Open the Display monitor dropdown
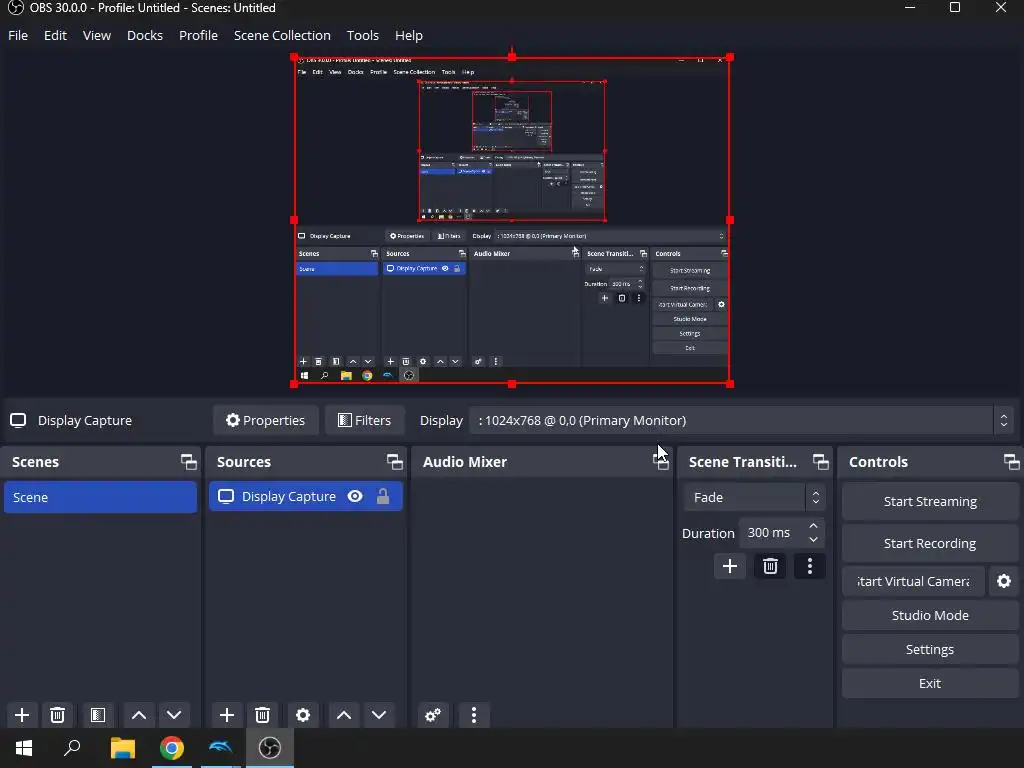The image size is (1024, 768). pyautogui.click(x=739, y=421)
